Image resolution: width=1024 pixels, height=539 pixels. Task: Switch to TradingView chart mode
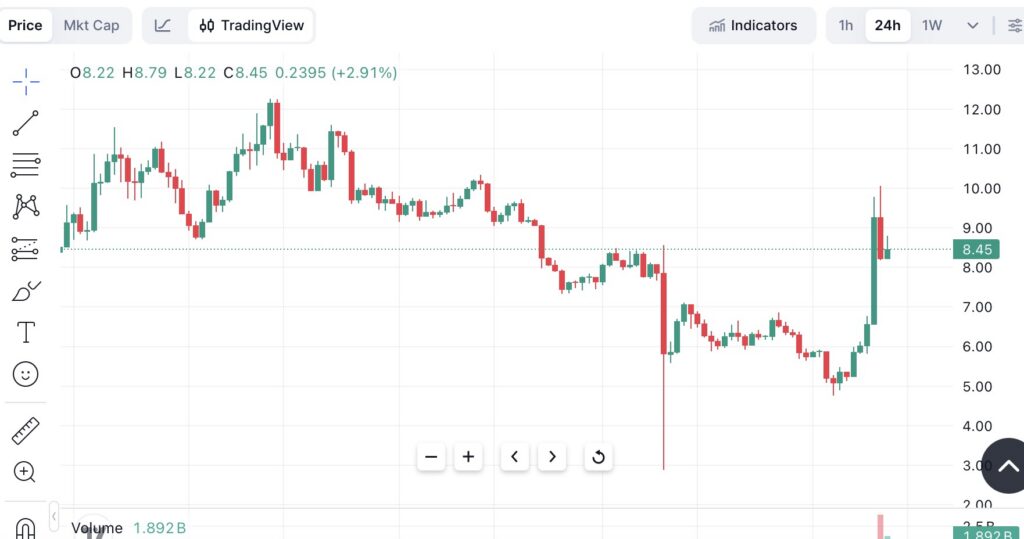[x=251, y=26]
